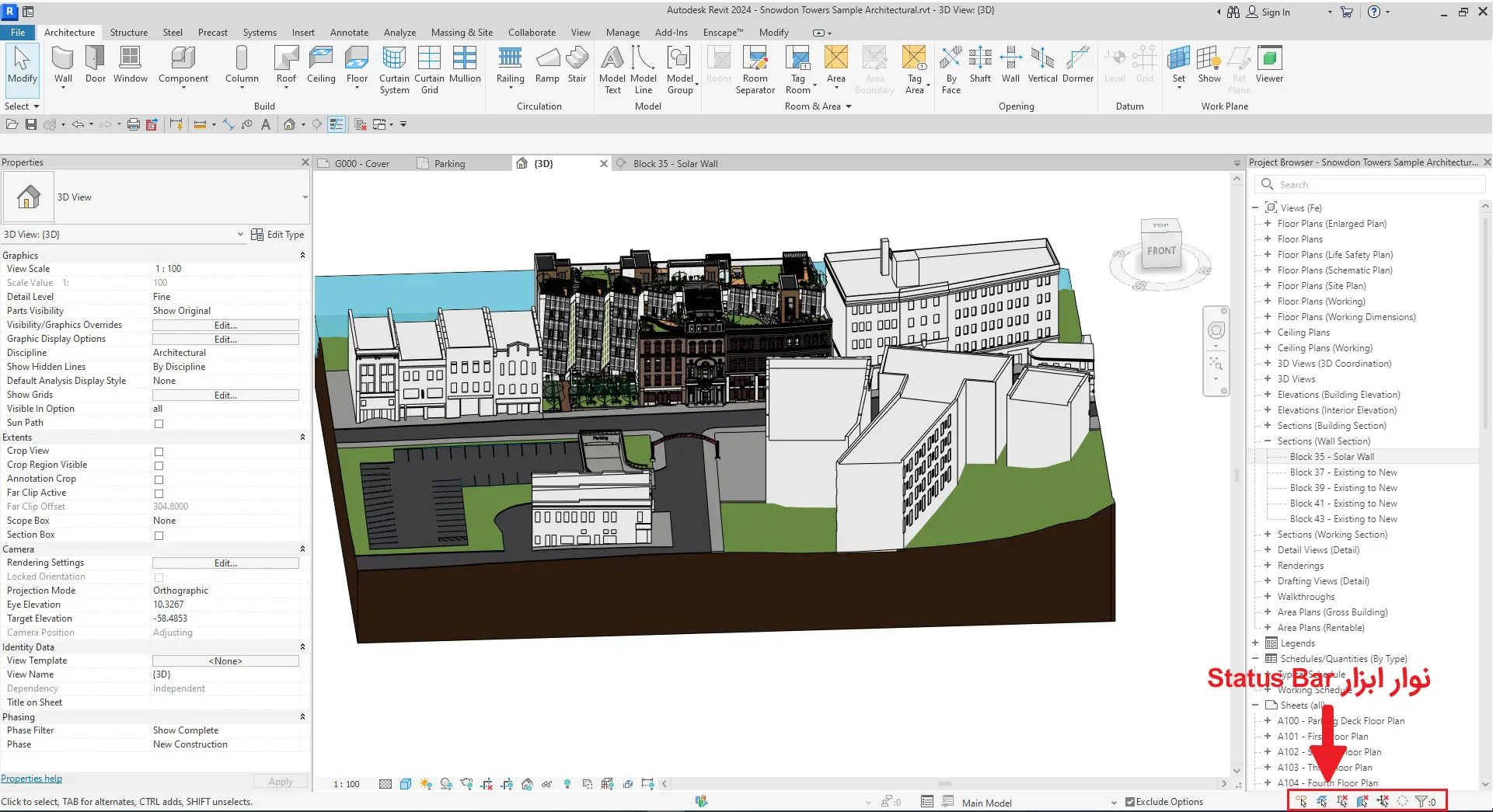Click the Print icon in quick access toolbar

coord(133,124)
